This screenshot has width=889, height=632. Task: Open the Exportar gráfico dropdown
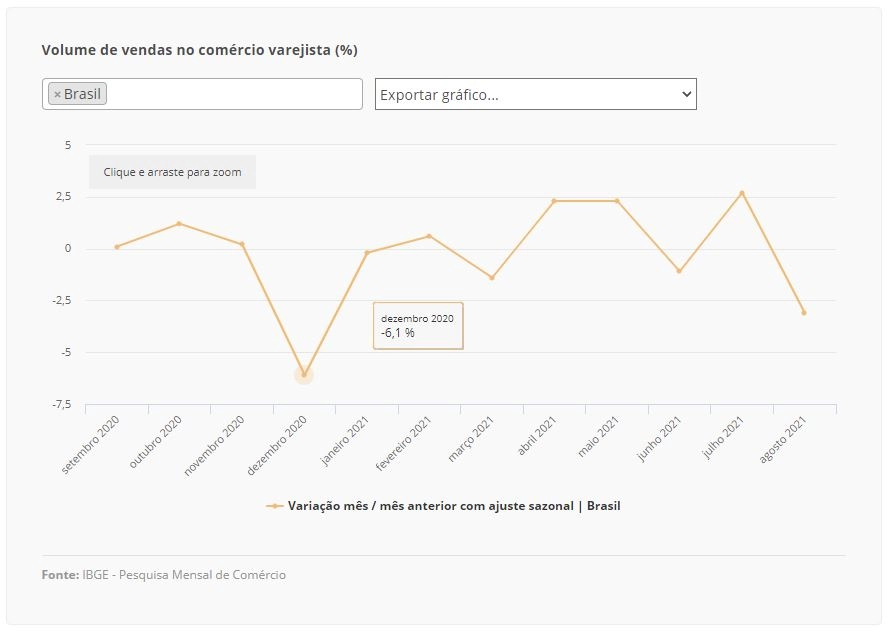535,94
